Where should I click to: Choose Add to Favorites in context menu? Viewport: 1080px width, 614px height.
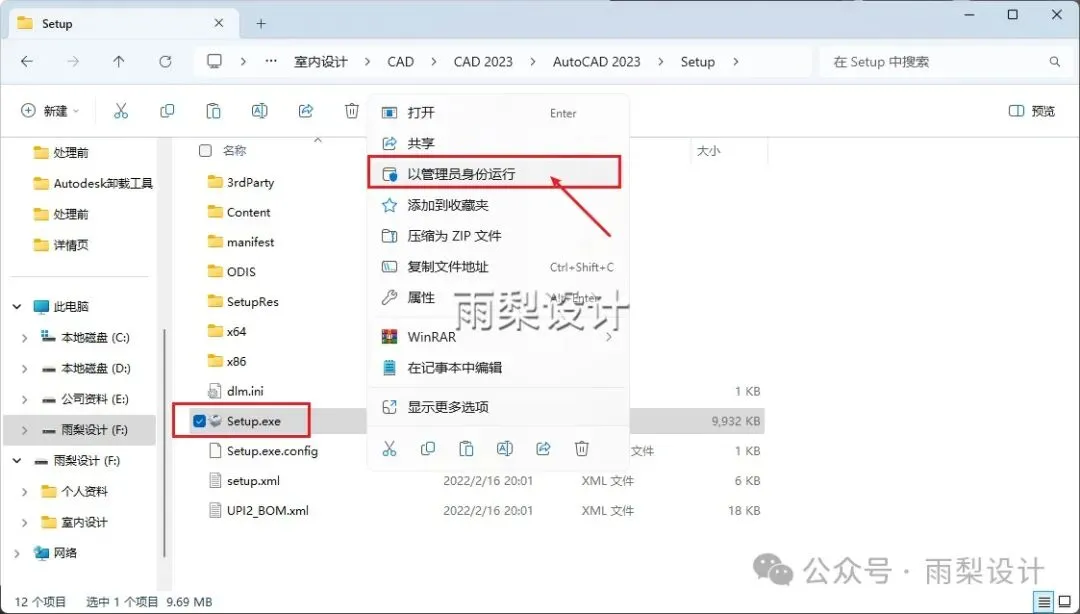(x=498, y=205)
